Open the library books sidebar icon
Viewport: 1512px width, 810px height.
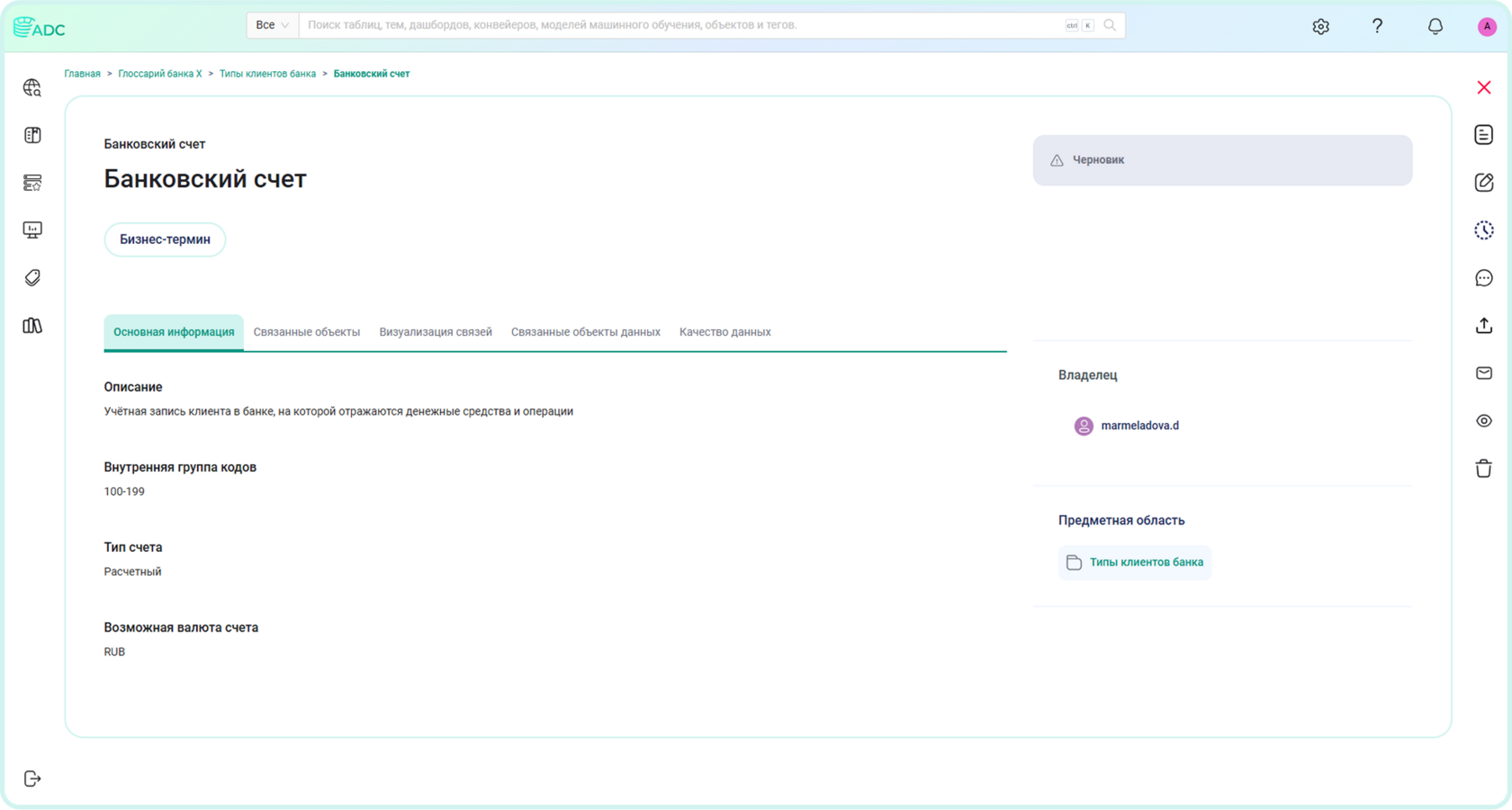[x=32, y=326]
